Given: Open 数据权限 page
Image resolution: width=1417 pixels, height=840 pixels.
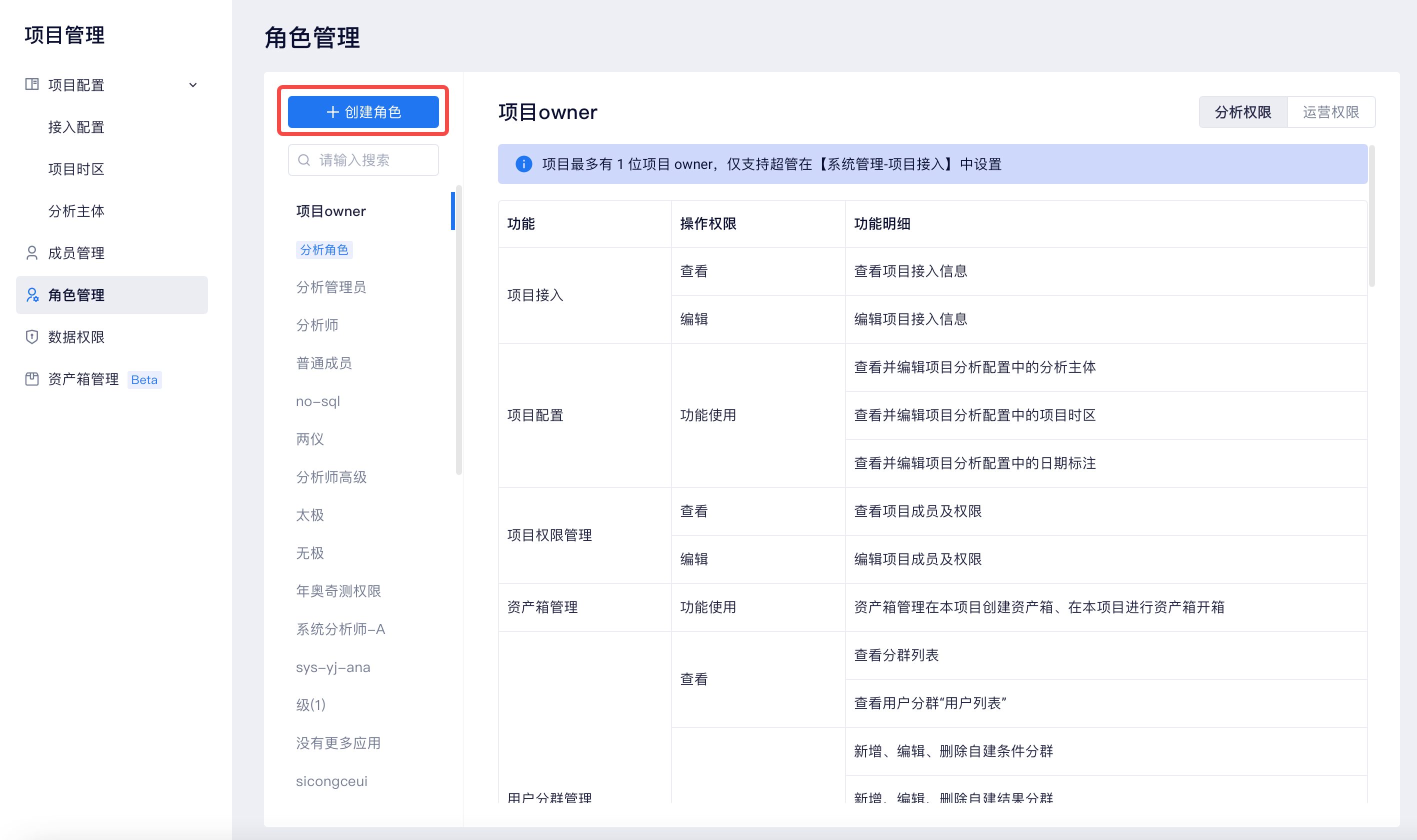Looking at the screenshot, I should [112, 337].
